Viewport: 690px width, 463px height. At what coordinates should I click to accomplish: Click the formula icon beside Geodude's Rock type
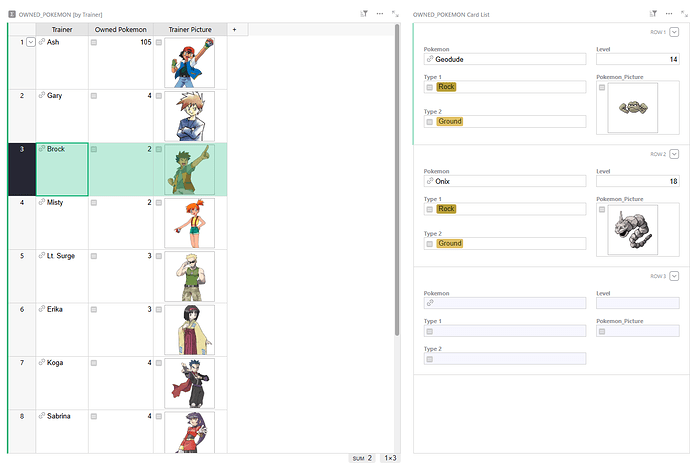(x=429, y=87)
